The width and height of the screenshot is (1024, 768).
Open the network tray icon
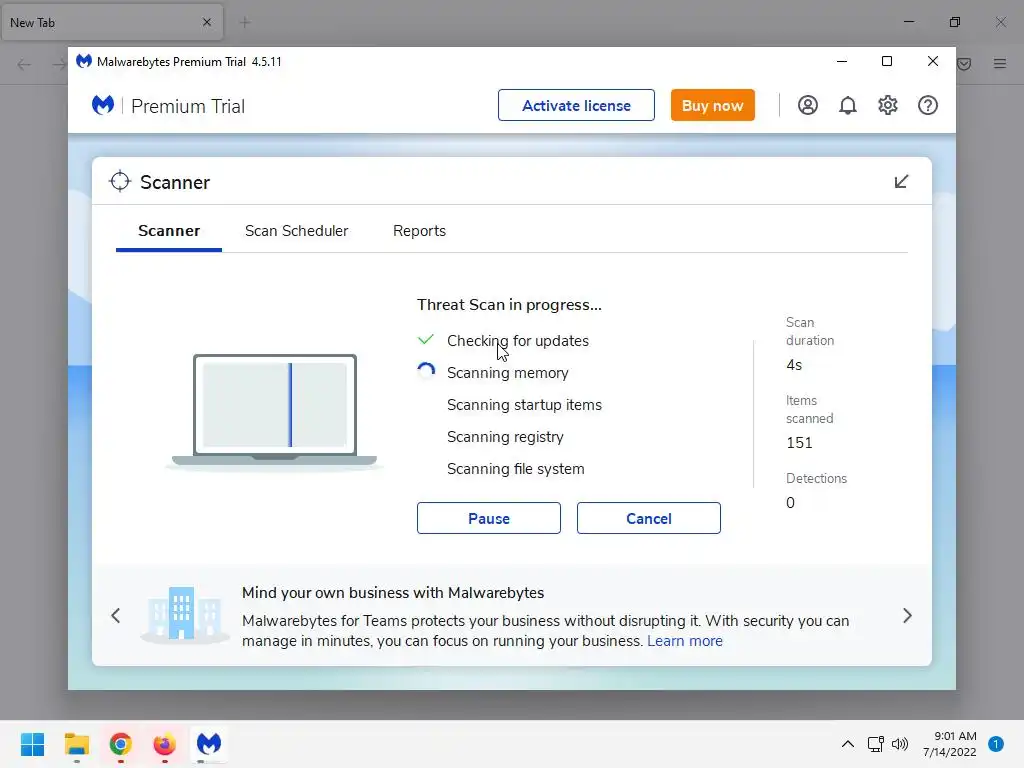tap(875, 744)
